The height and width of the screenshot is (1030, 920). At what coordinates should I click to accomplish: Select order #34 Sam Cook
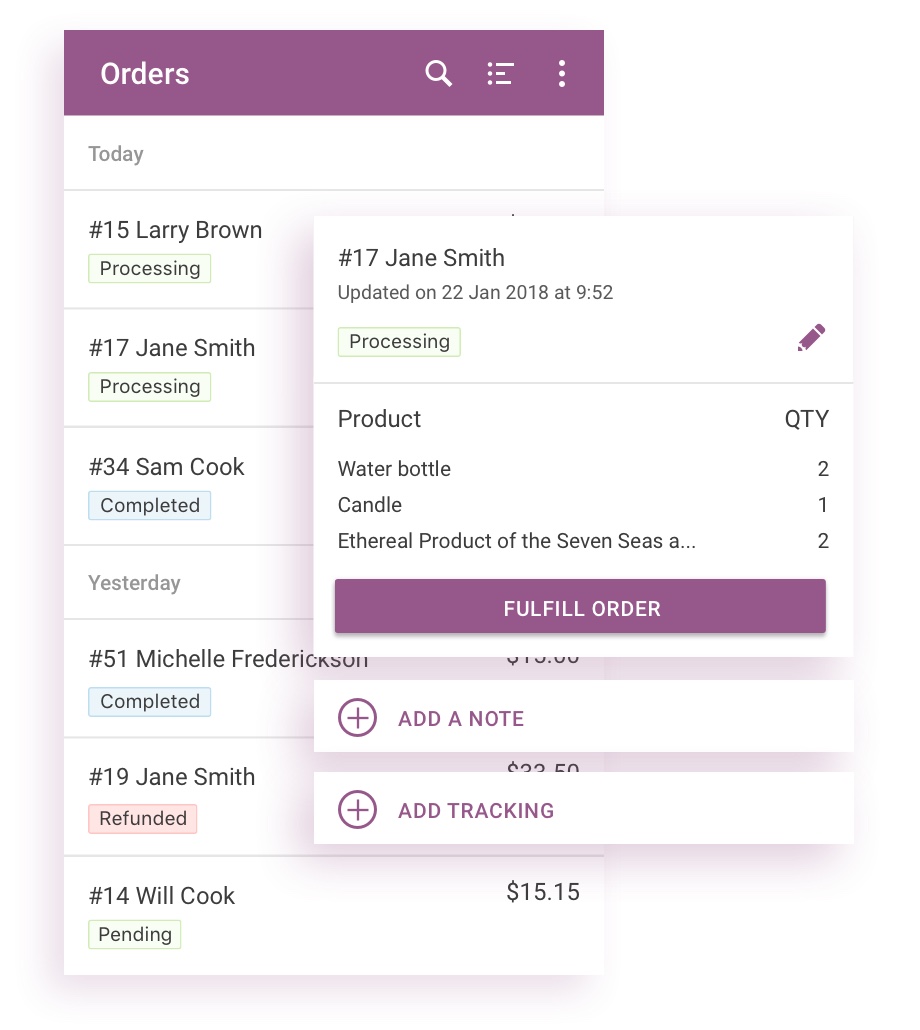(166, 467)
